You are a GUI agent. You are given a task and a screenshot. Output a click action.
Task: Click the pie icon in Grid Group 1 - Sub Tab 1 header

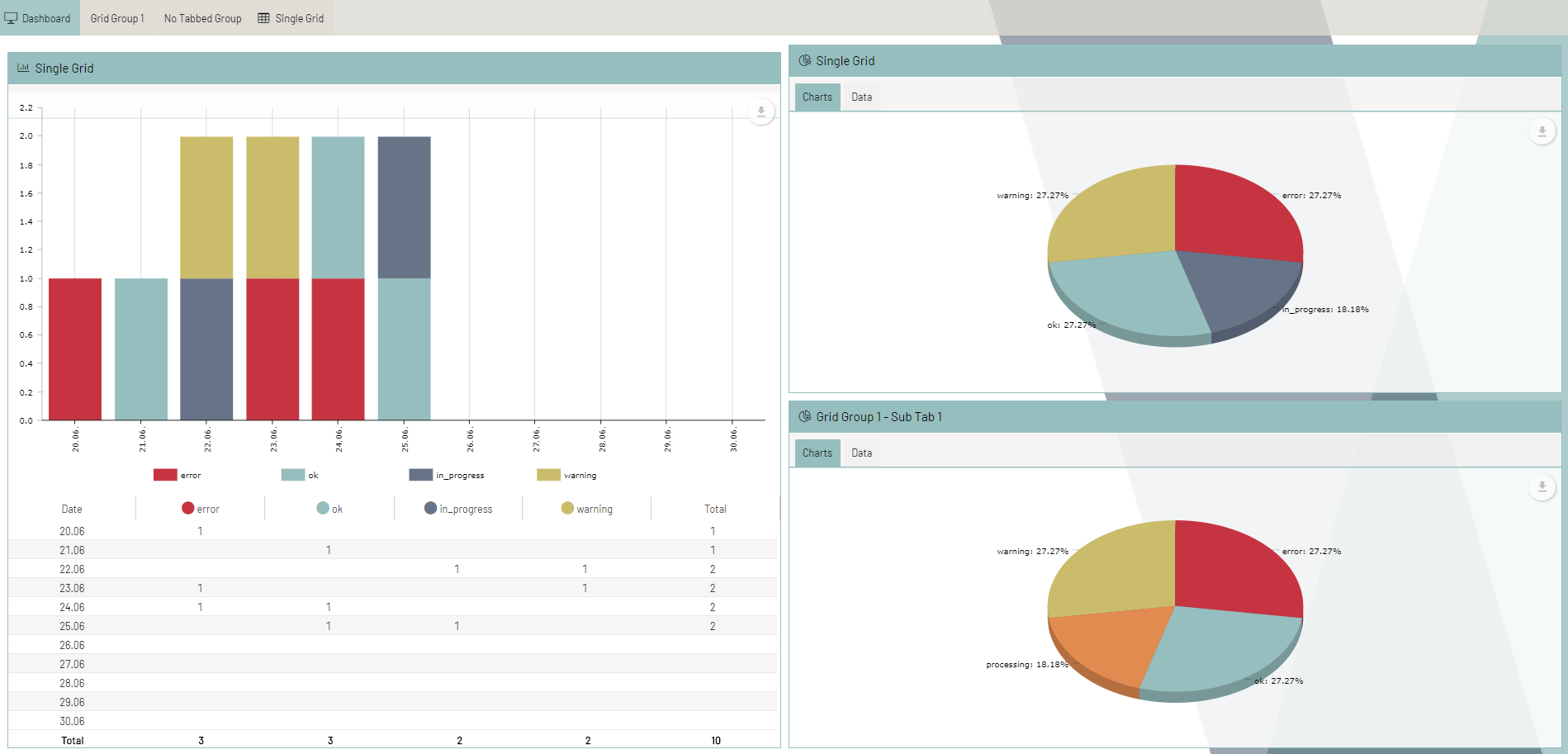tap(804, 417)
